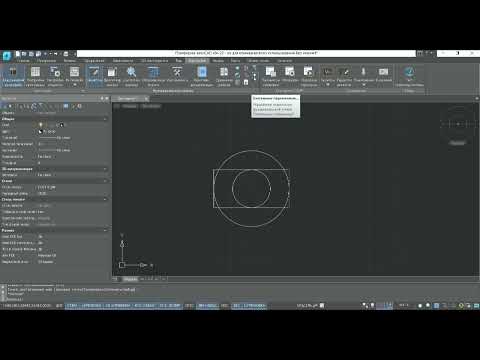
Task: Open the Оформление ribbon tab
Action: [94, 61]
